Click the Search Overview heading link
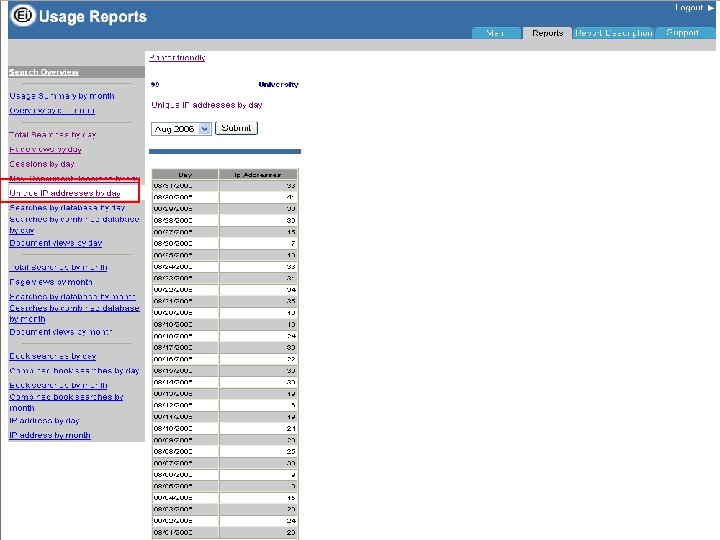Image resolution: width=720 pixels, height=540 pixels. [x=44, y=72]
